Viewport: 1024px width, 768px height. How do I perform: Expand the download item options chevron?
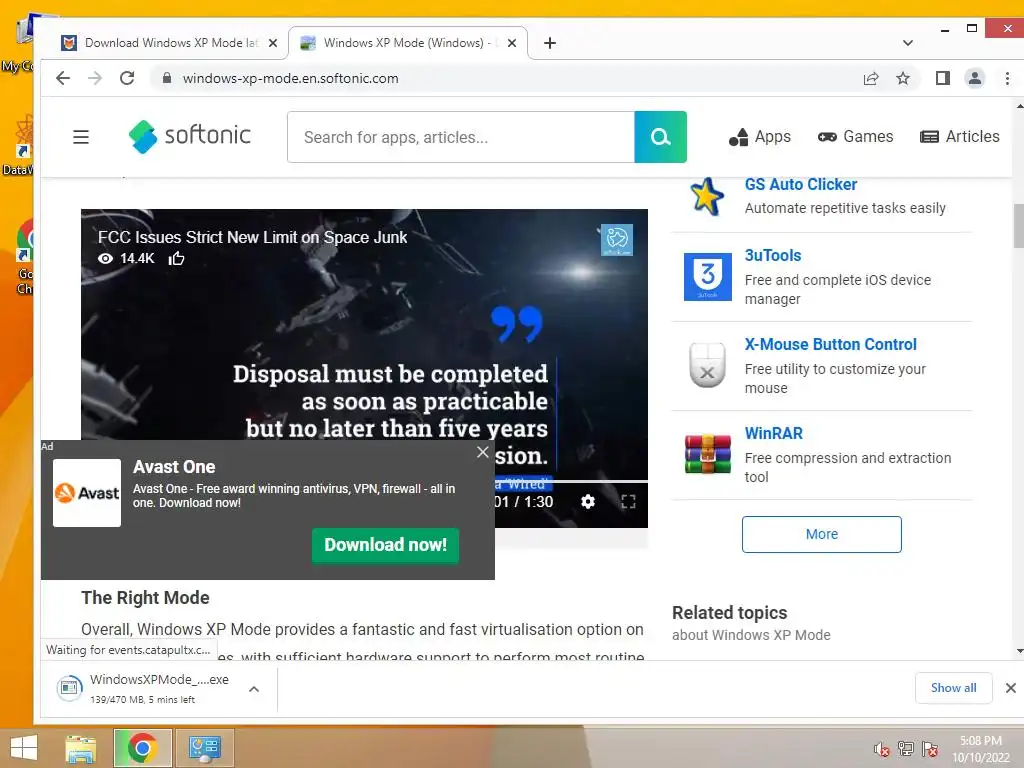tap(254, 688)
